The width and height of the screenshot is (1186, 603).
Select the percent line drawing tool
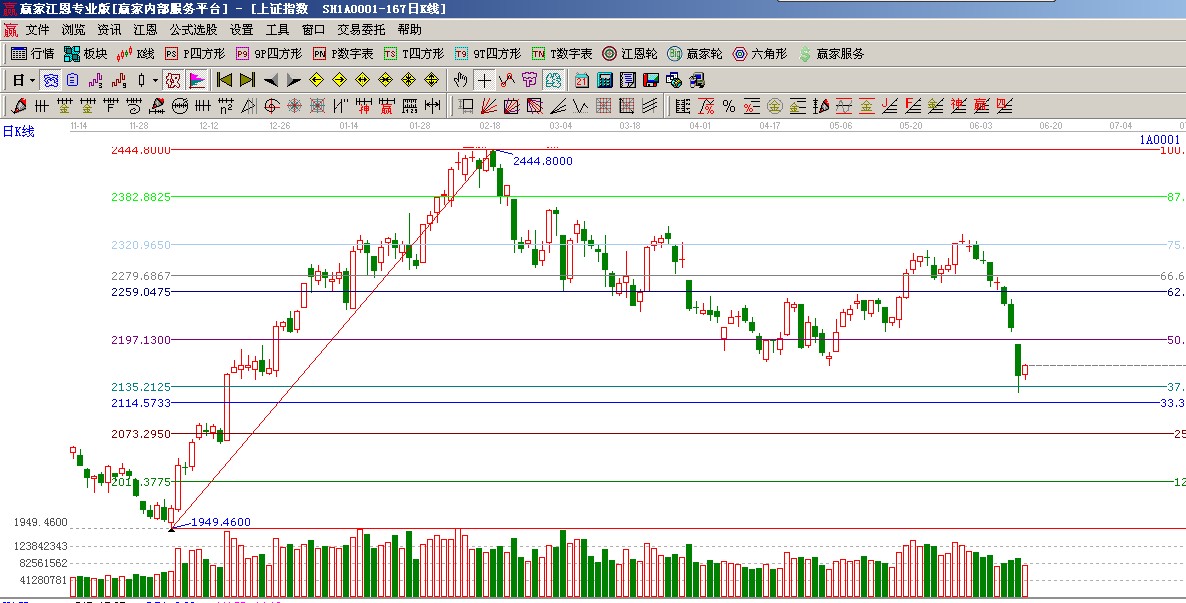pos(729,106)
